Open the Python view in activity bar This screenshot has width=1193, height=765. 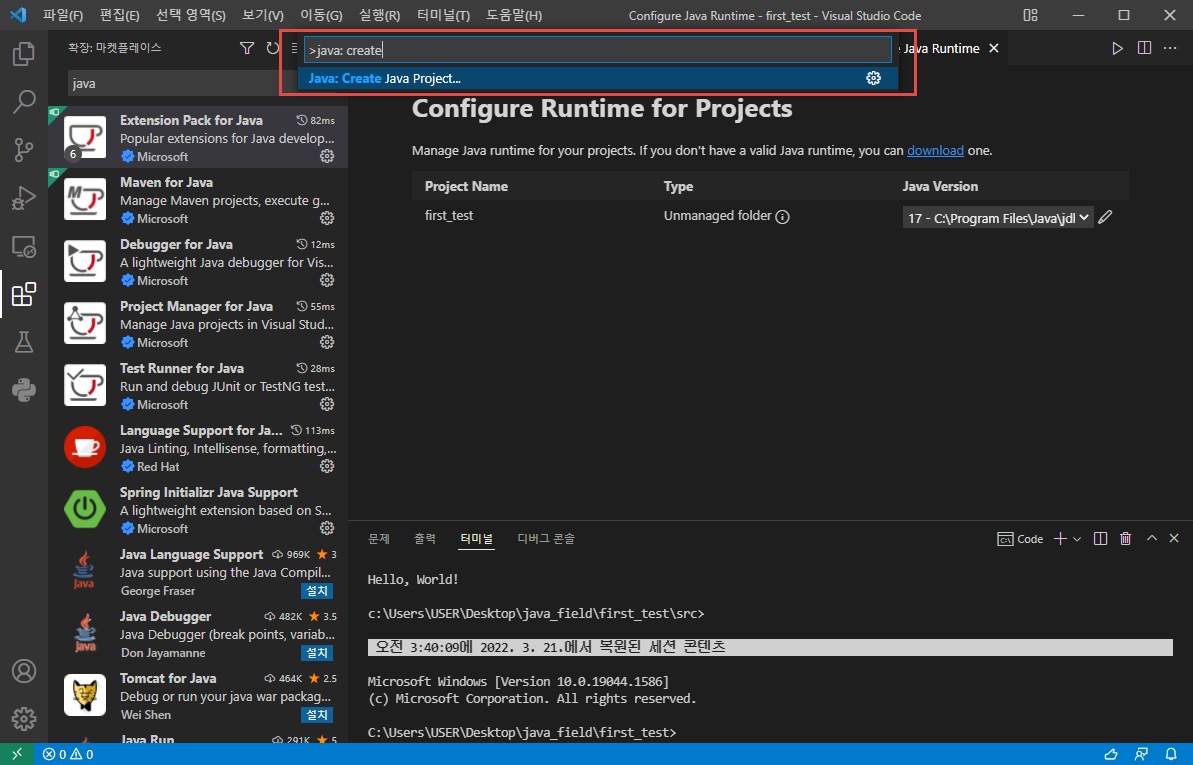[x=24, y=390]
